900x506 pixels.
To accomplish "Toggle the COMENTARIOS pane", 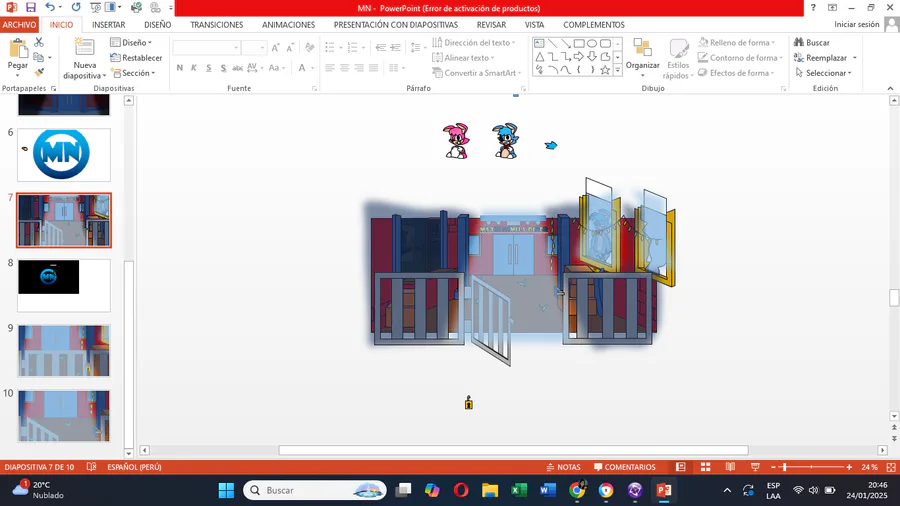I will [x=624, y=467].
